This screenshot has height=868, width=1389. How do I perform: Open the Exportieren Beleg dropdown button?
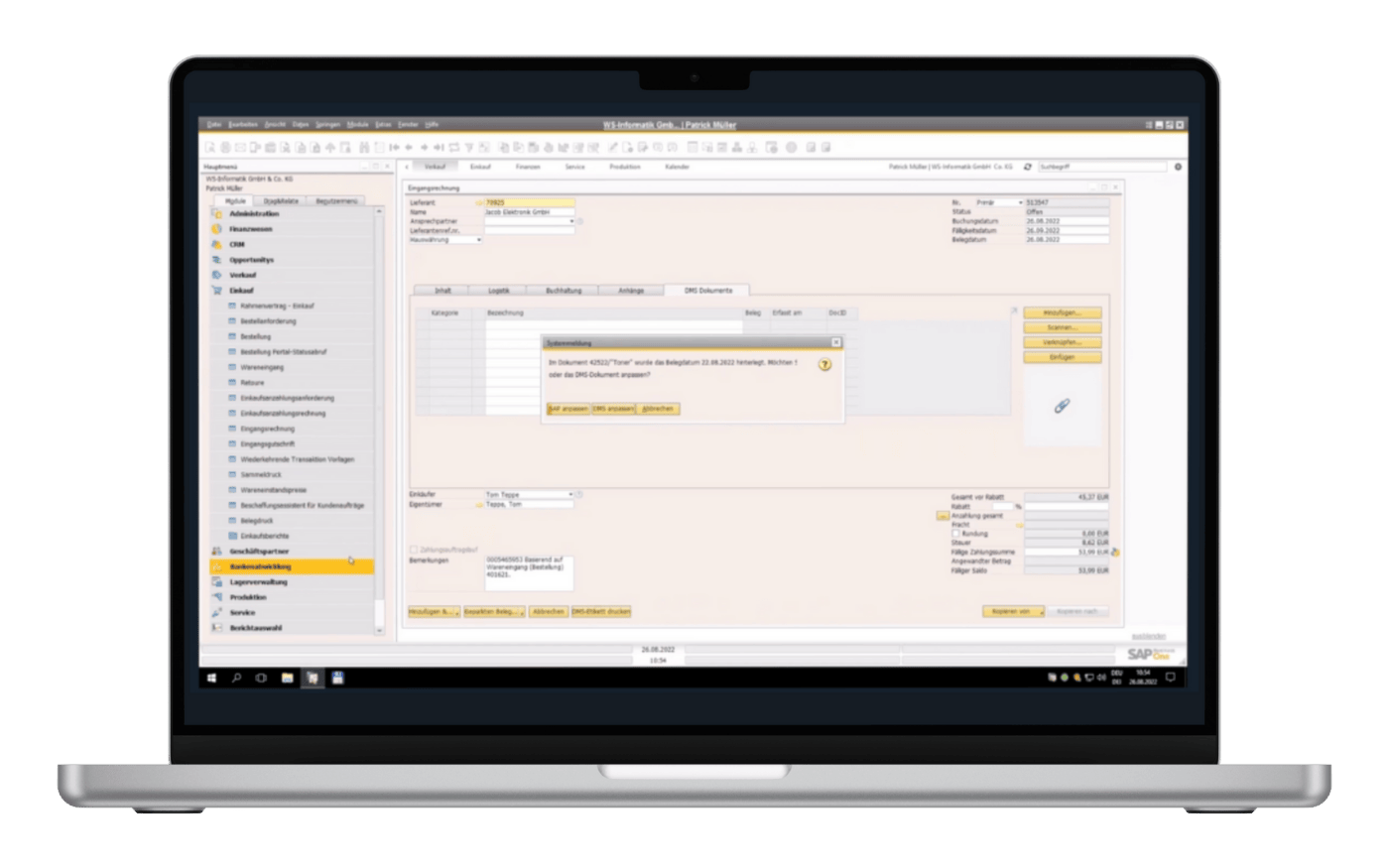tap(494, 612)
